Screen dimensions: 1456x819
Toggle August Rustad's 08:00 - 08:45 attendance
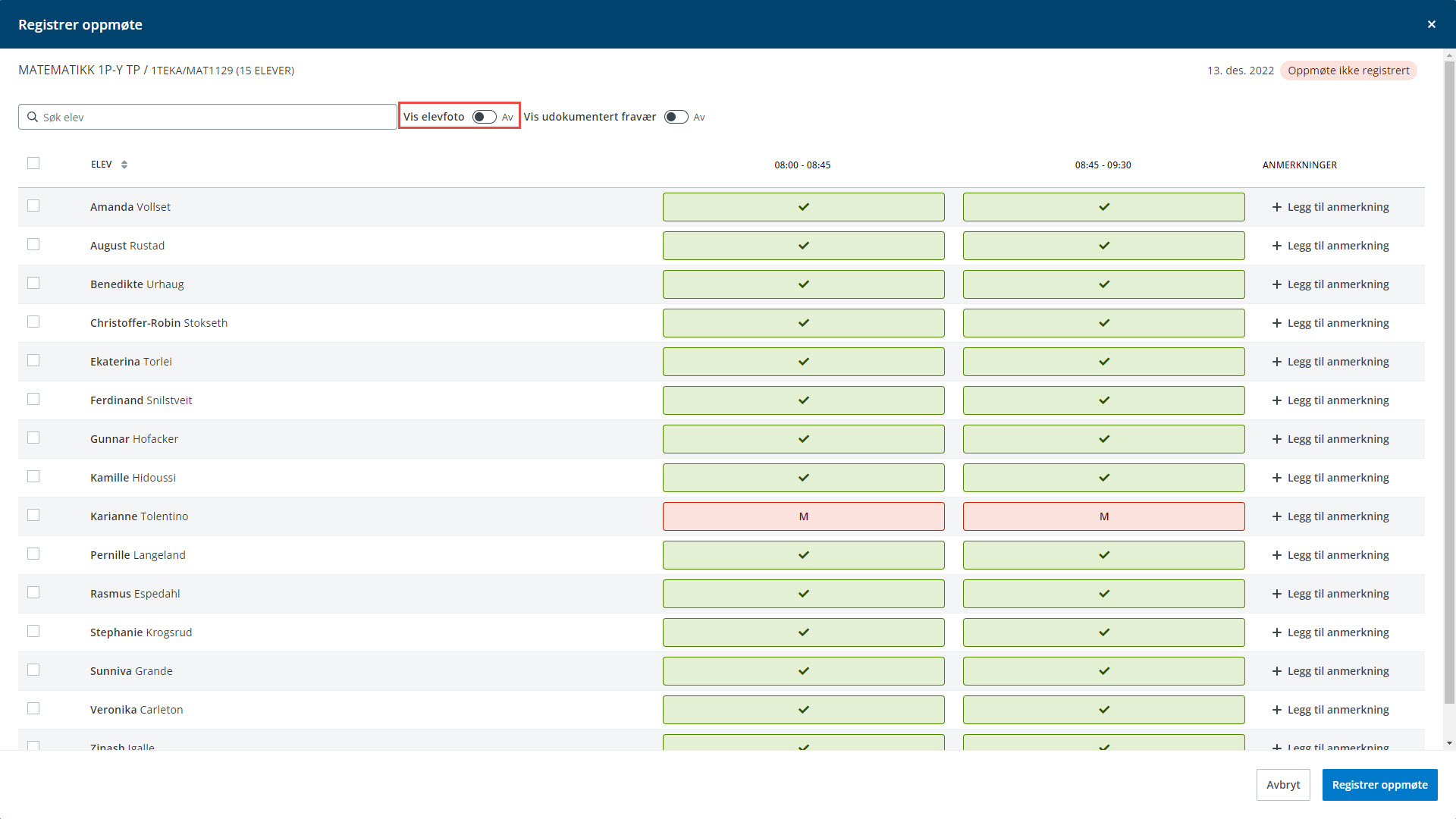804,246
